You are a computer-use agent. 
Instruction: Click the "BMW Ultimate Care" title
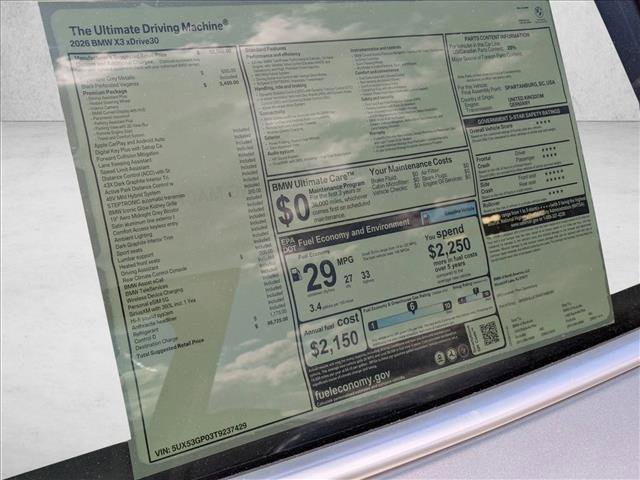pyautogui.click(x=313, y=182)
